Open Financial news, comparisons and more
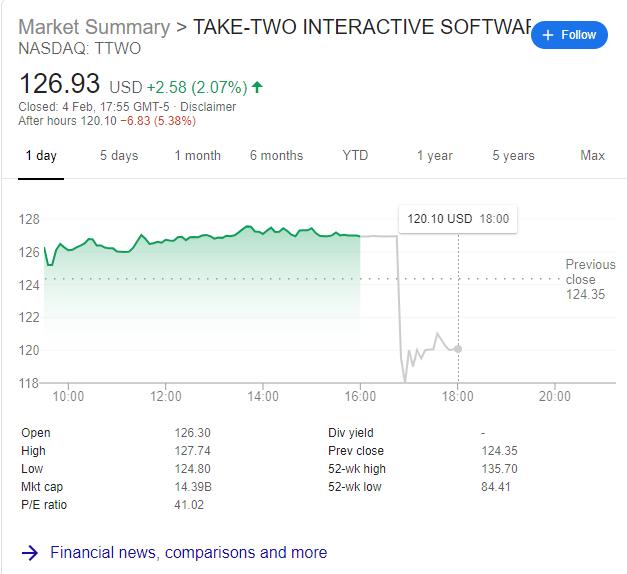The image size is (627, 574). click(188, 552)
